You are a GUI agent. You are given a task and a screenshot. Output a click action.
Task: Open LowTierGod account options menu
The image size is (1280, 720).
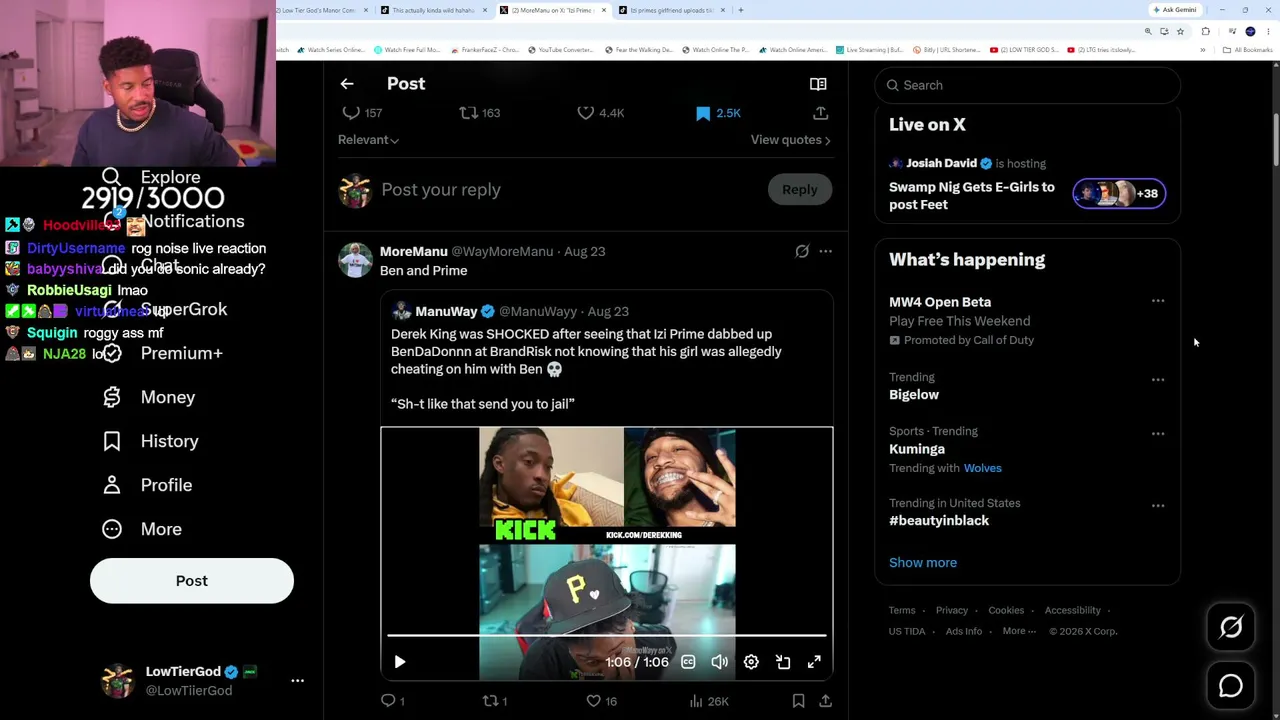click(x=297, y=680)
